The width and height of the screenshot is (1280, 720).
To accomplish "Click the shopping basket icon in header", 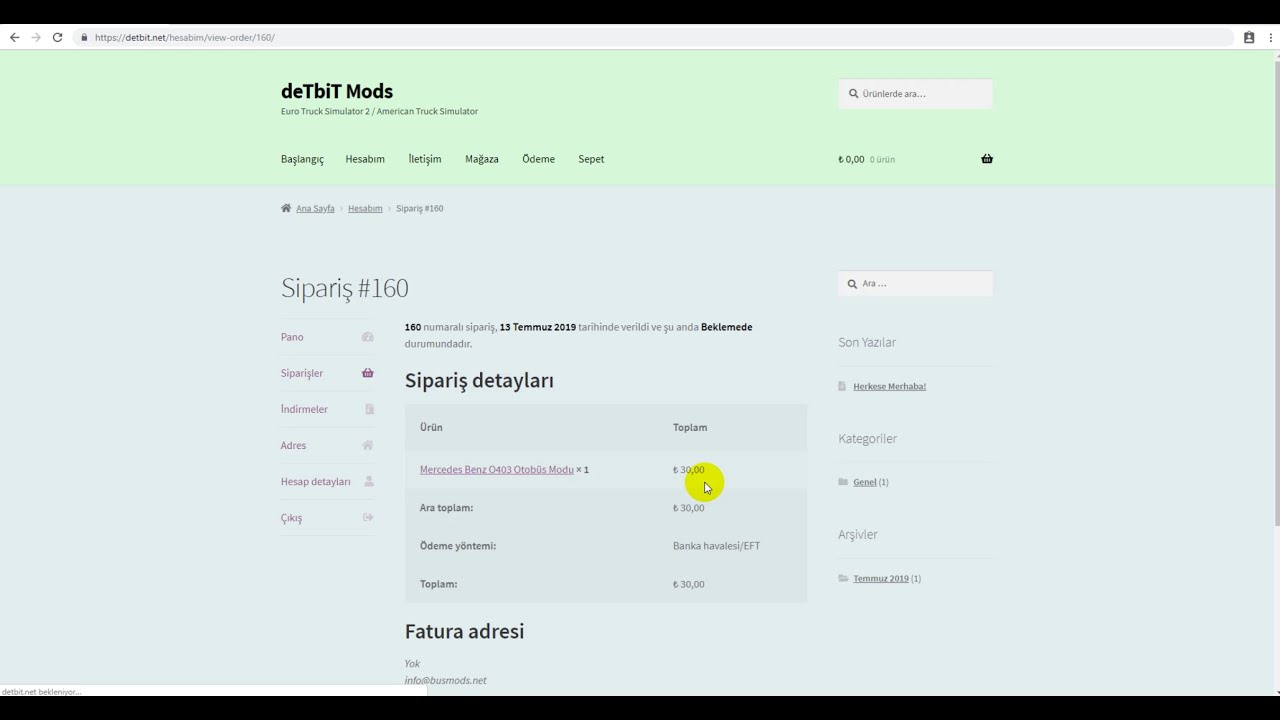I will coord(987,159).
